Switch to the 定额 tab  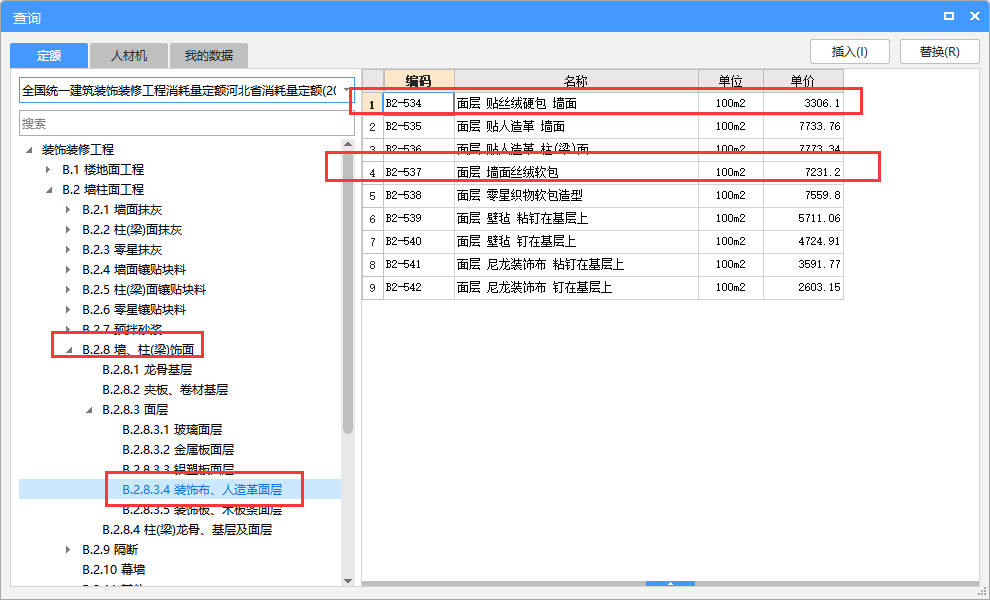(x=49, y=56)
